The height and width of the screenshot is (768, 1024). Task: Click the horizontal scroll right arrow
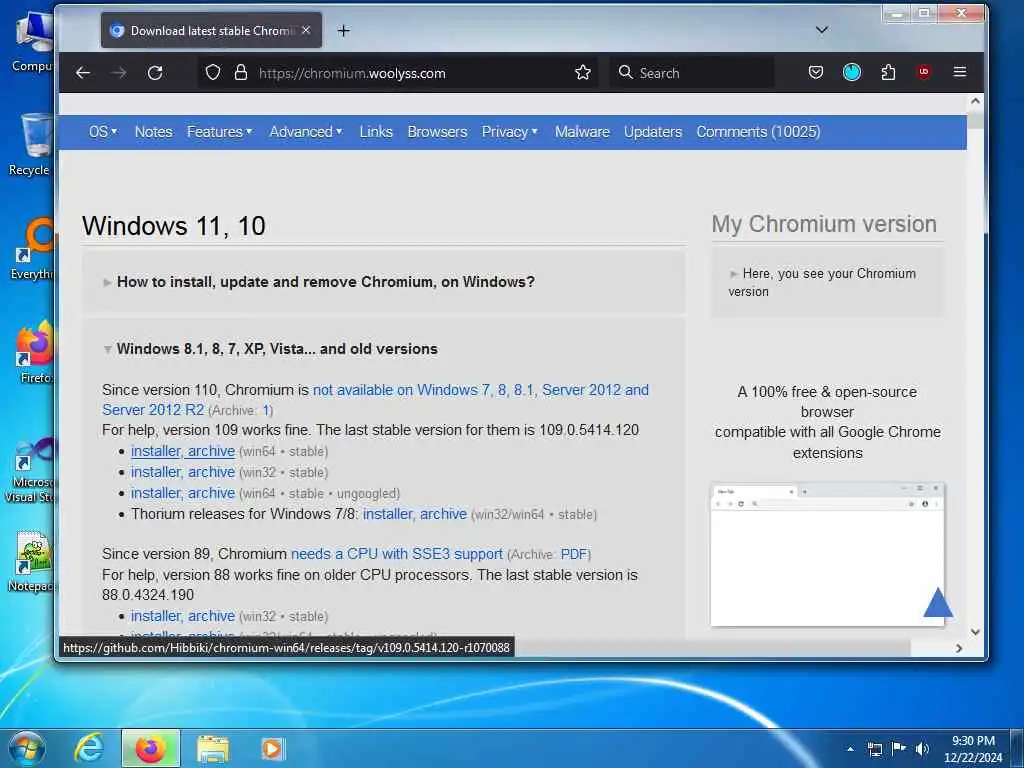(x=959, y=648)
